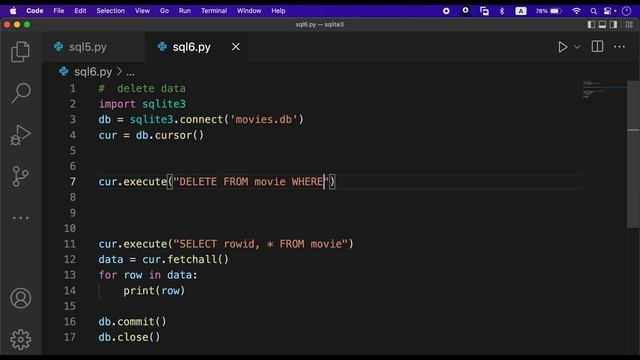Open the Manage gear menu
The image size is (640, 360).
pyautogui.click(x=20, y=340)
